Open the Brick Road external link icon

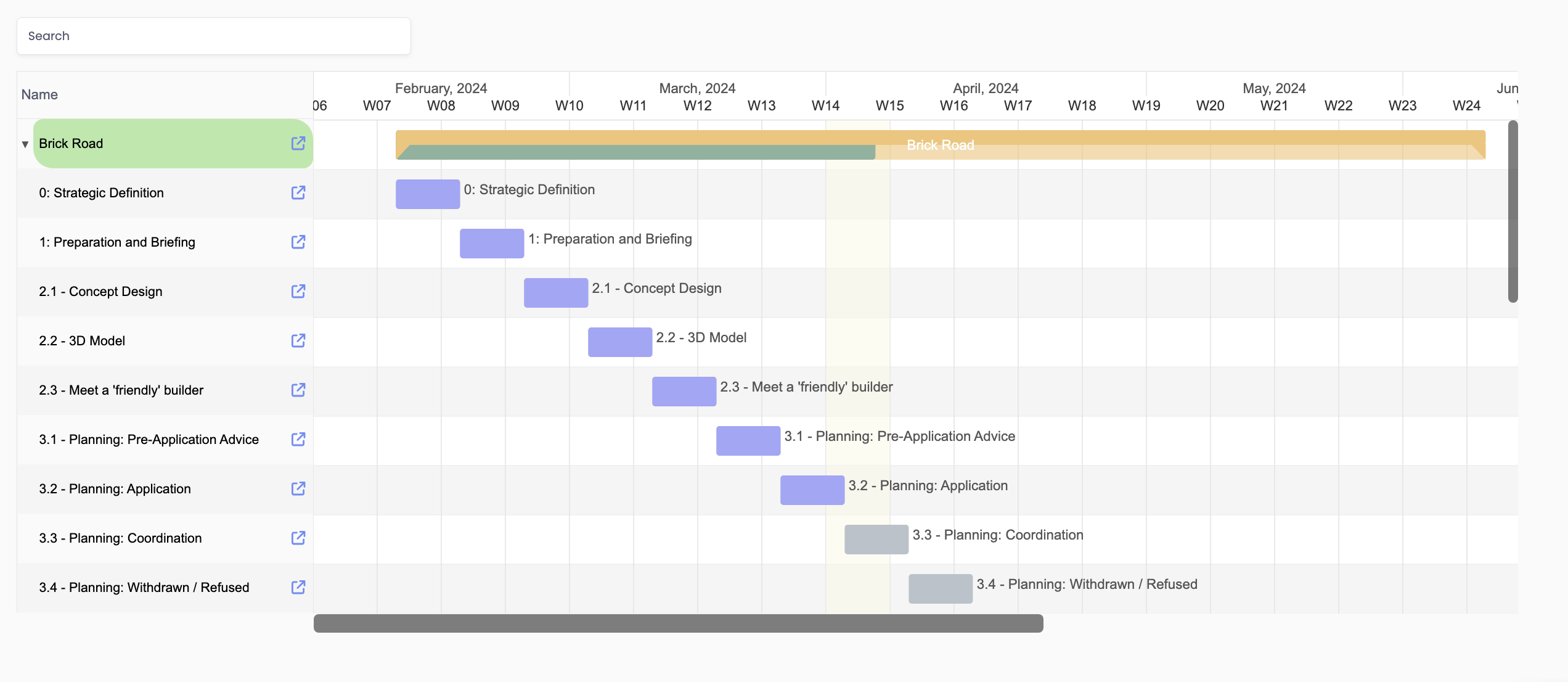pyautogui.click(x=298, y=143)
